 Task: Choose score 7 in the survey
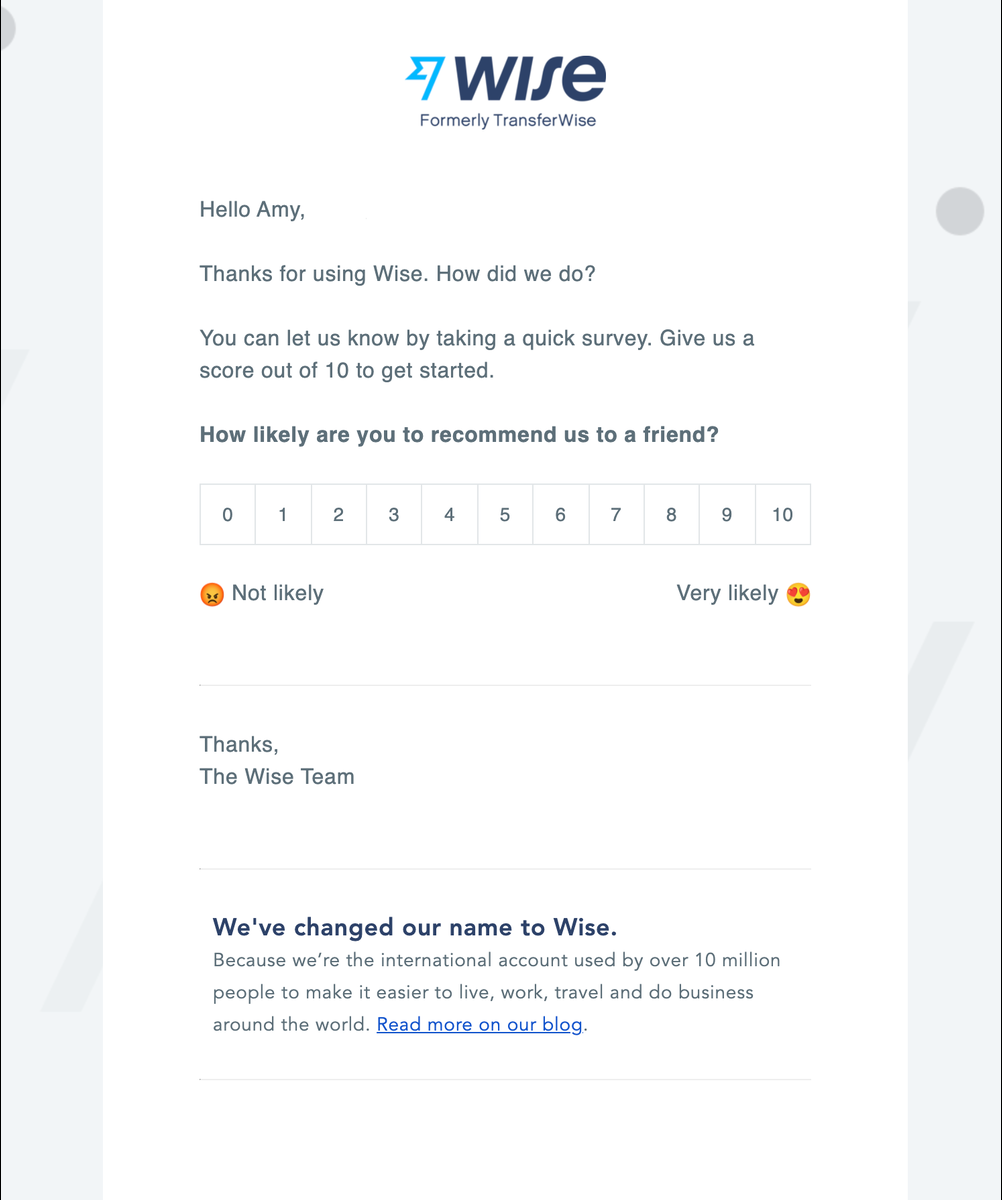616,515
